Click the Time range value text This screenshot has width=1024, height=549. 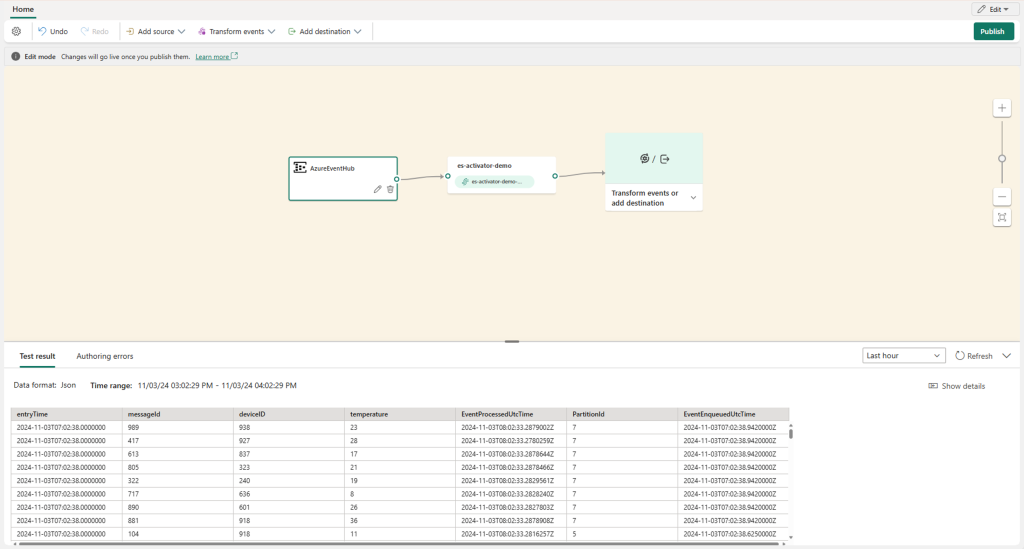[x=217, y=386]
